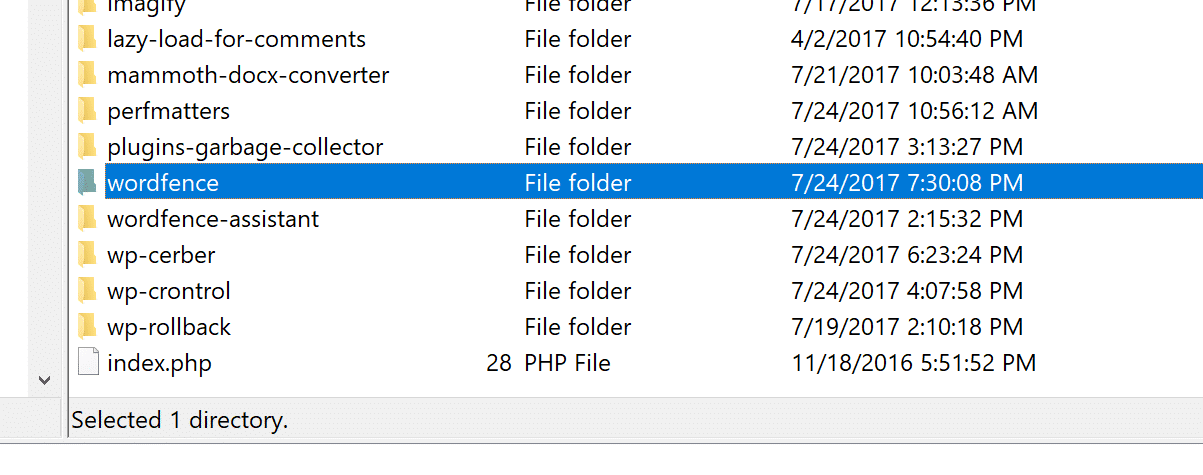
Task: Click the lazy-load-for-comments folder icon
Action: (88, 40)
